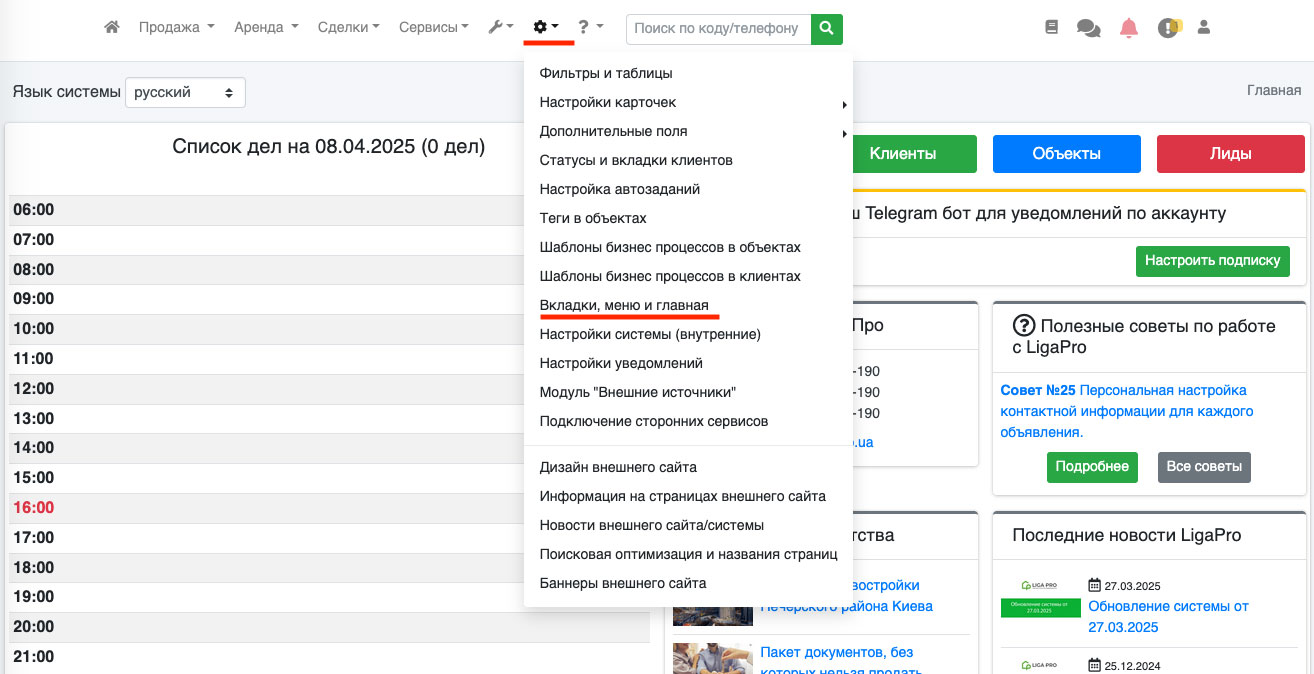This screenshot has height=674, width=1314.
Task: Open the user profile icon
Action: (x=1204, y=28)
